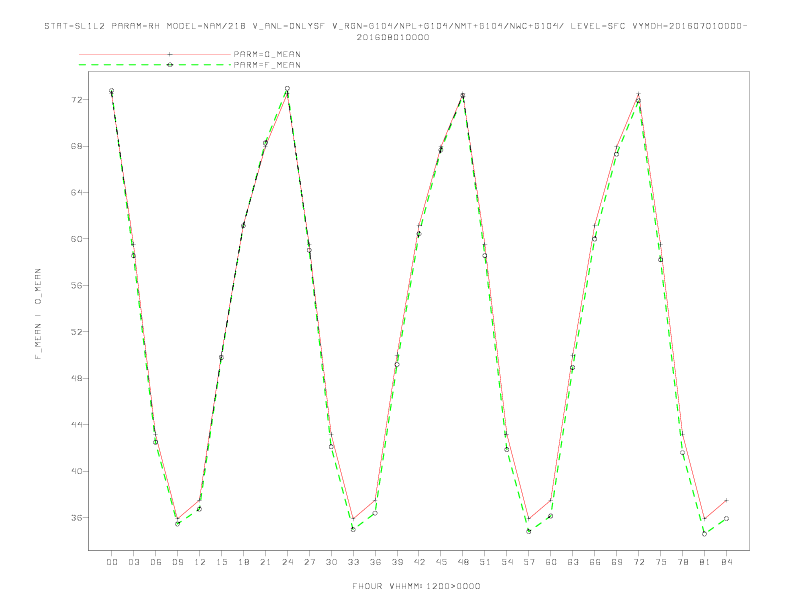Click the 68 value on the y-axis
Screen dimensions: 792x612
pyautogui.click(x=76, y=146)
